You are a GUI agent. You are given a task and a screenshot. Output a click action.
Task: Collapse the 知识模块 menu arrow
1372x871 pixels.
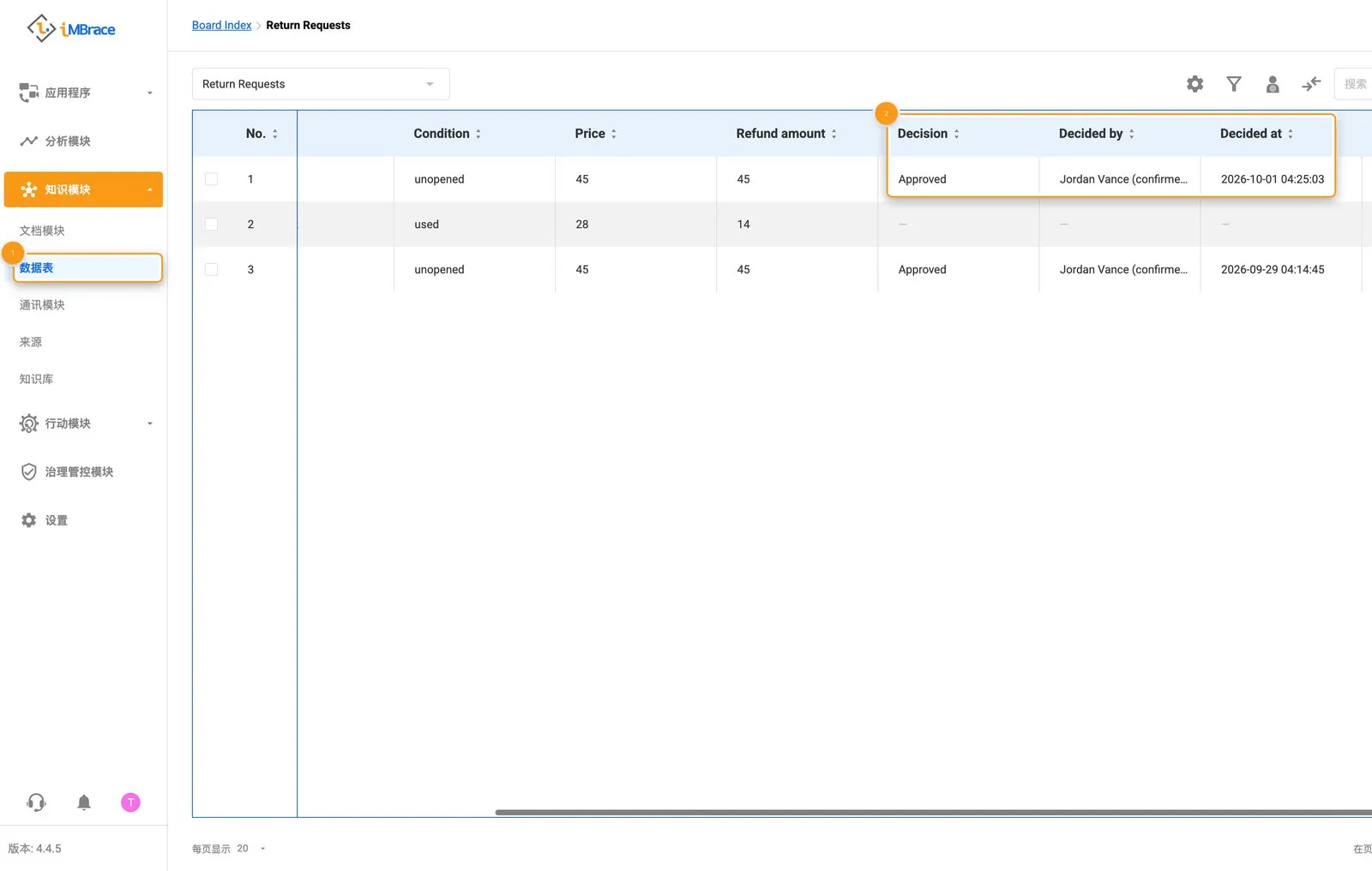pyautogui.click(x=150, y=189)
